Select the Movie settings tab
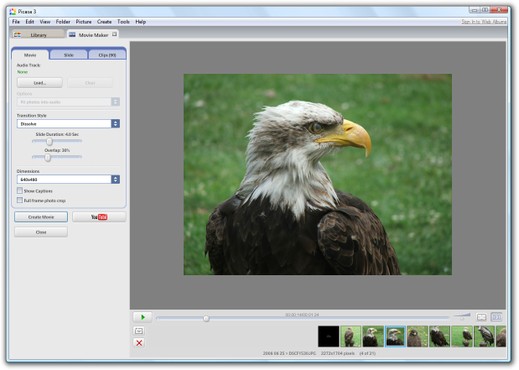 (x=30, y=55)
